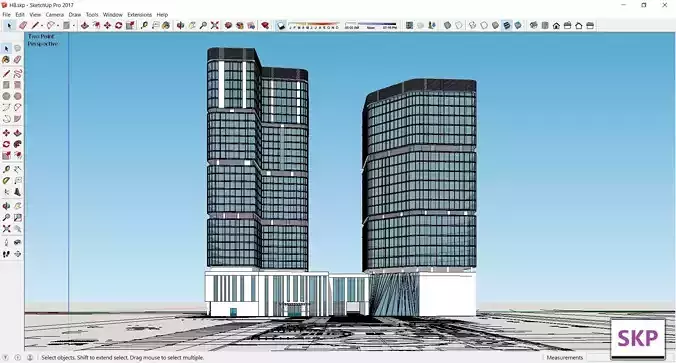This screenshot has width=676, height=363.
Task: Select the Axes tool
Action: [x=6, y=192]
